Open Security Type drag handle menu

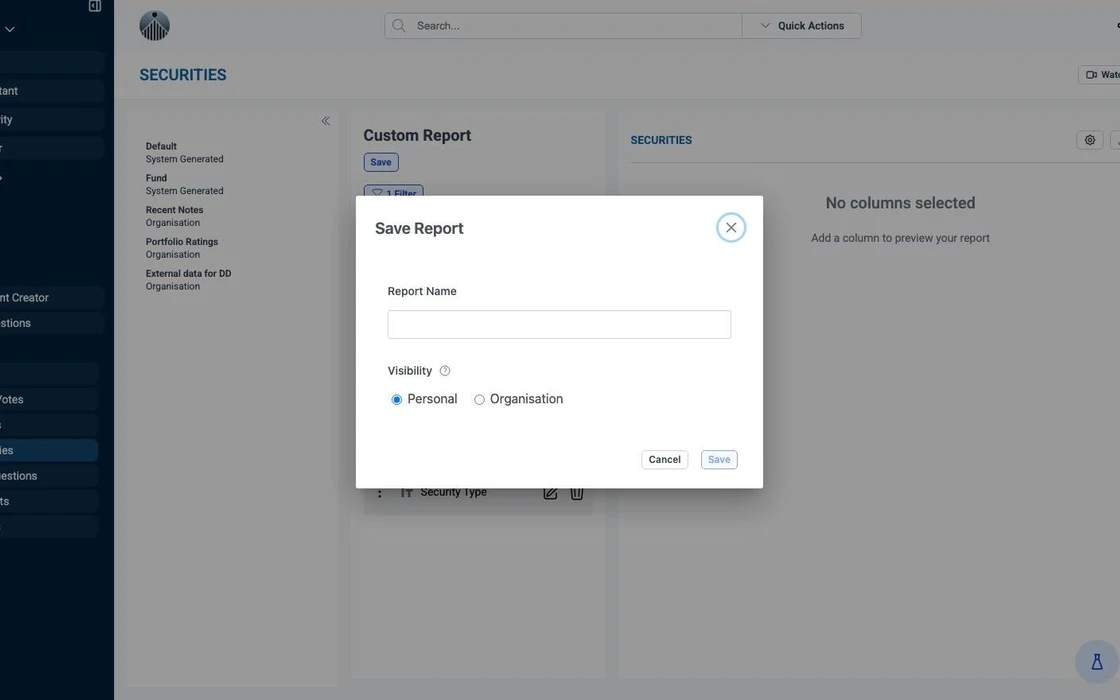[x=379, y=493]
